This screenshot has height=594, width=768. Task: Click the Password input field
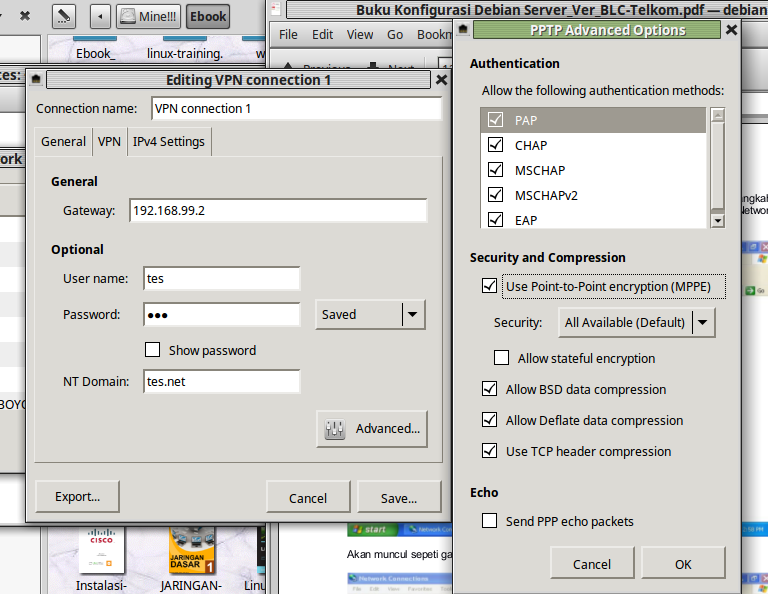pos(222,314)
